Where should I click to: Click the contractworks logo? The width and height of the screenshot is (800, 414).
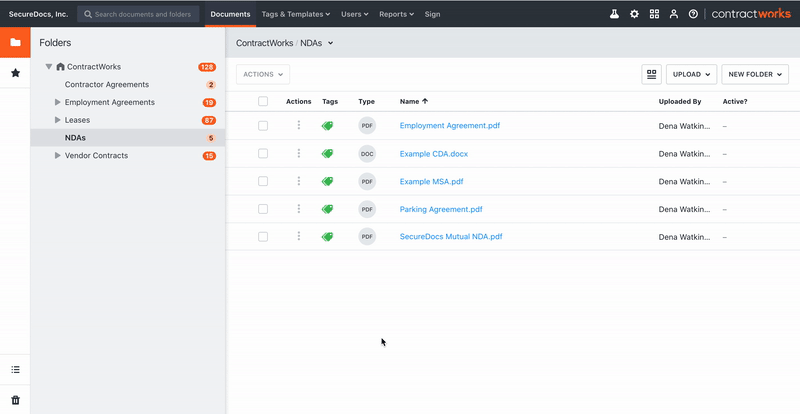(751, 14)
